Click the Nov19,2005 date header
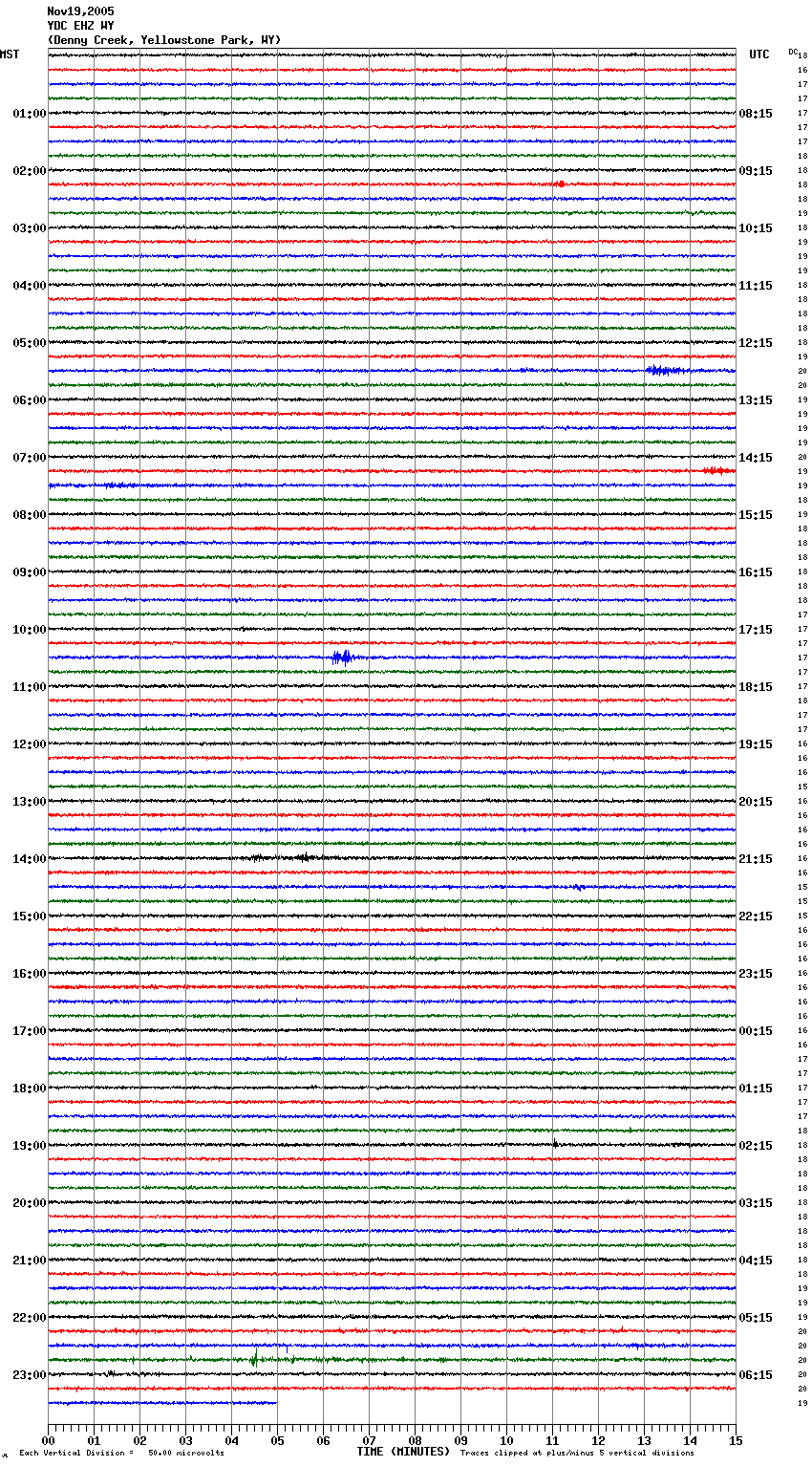The width and height of the screenshot is (812, 1466). (x=80, y=11)
